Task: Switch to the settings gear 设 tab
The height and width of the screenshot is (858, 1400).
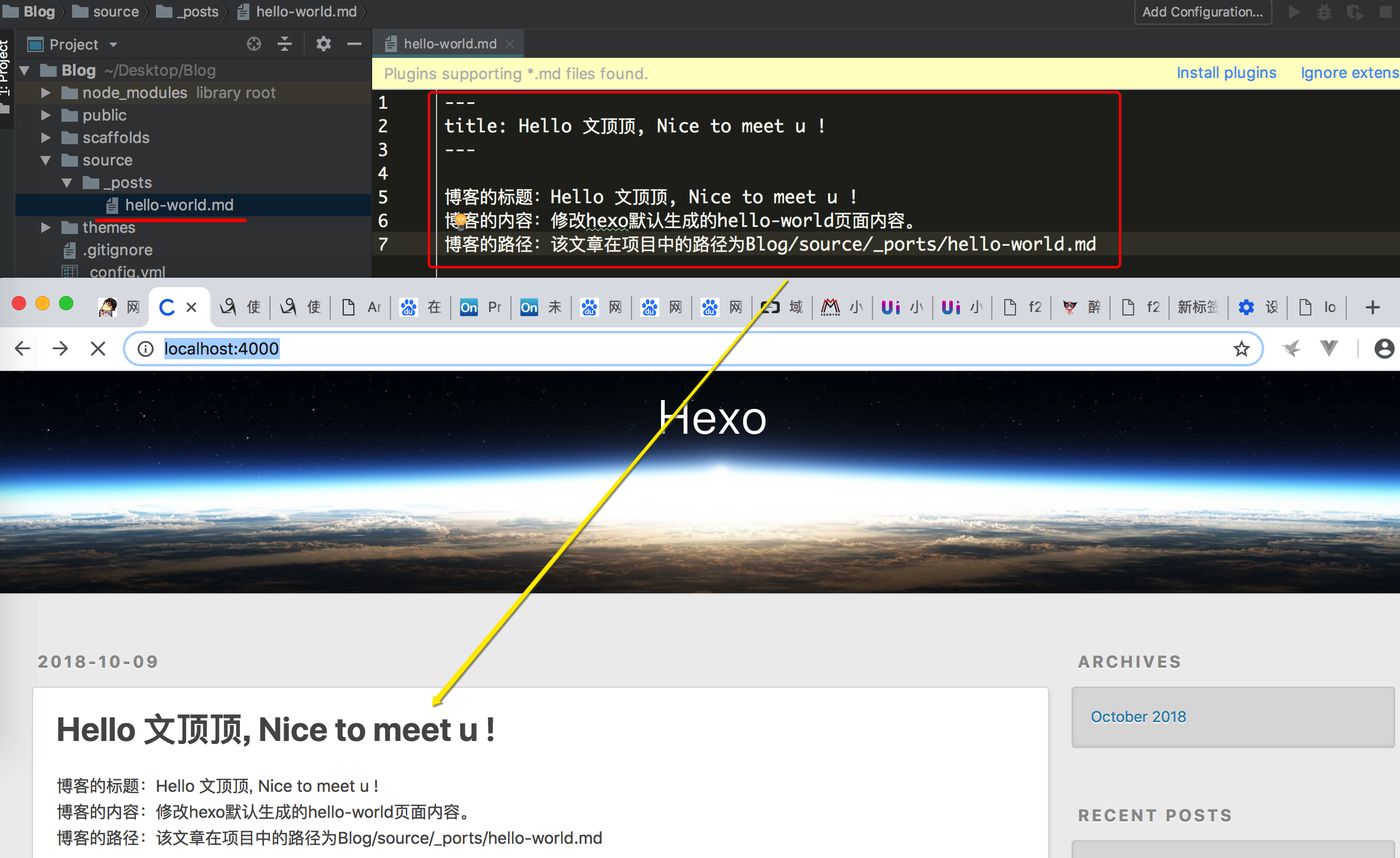Action: coord(1258,307)
